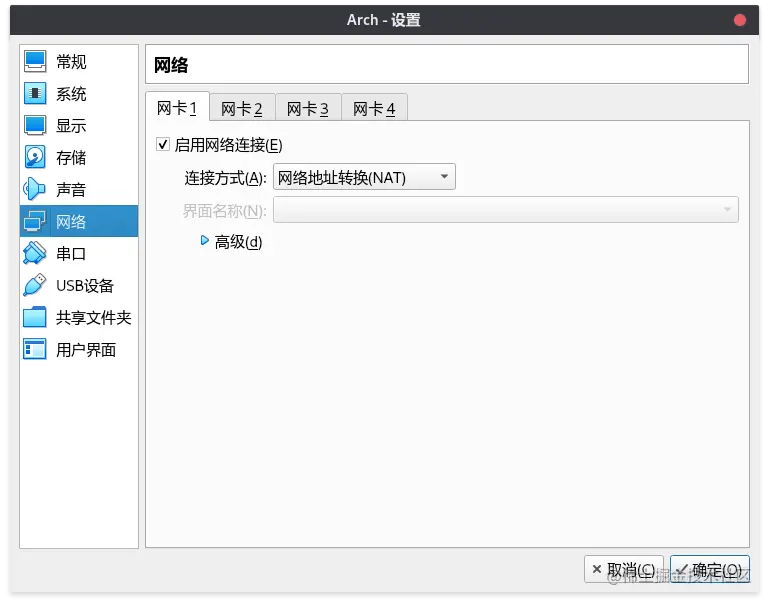Open the 常规 settings category
The image size is (769, 603).
79,61
